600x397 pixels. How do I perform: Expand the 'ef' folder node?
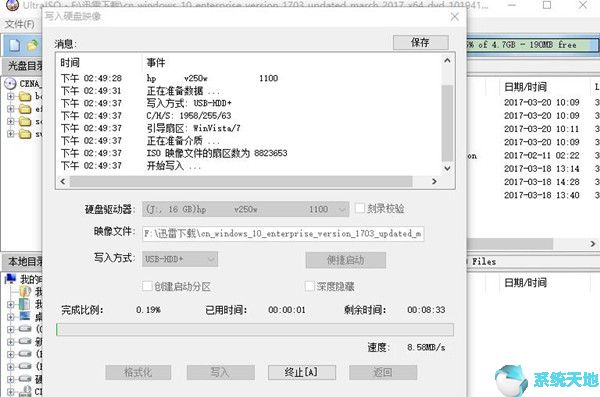point(11,109)
